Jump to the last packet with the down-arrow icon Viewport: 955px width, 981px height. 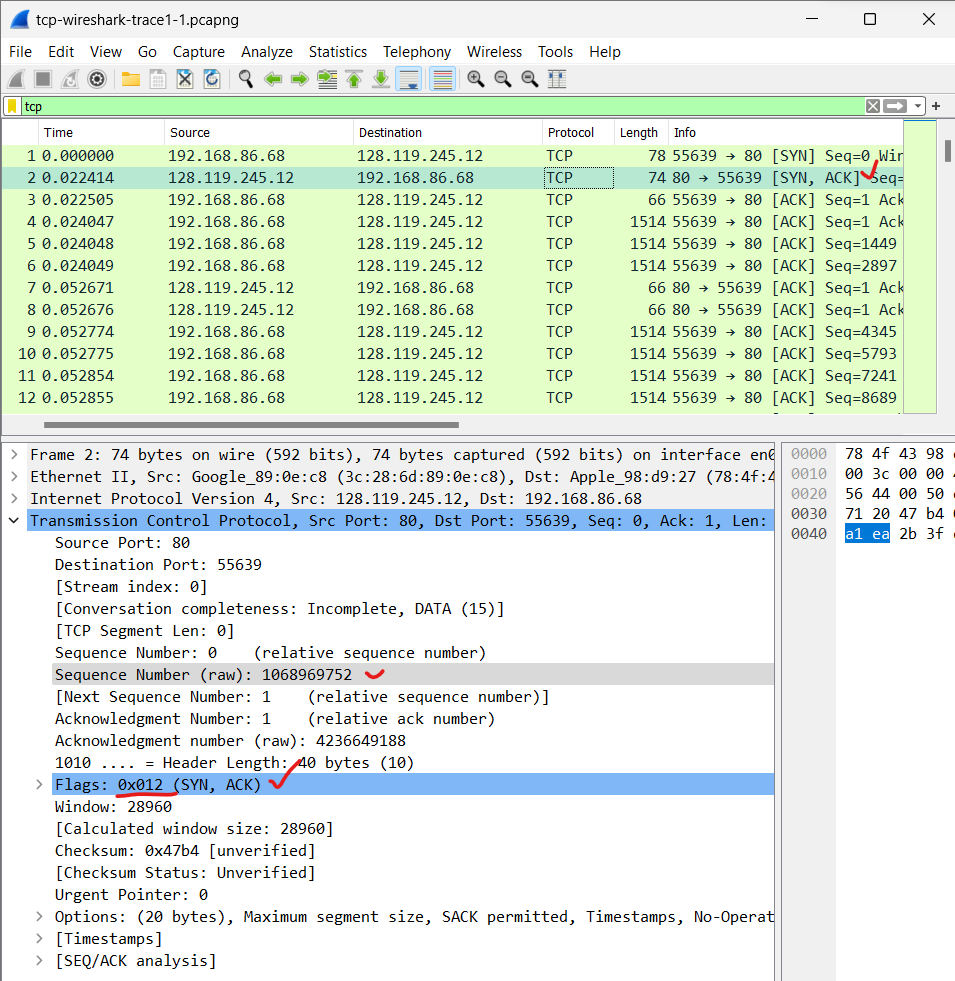381,78
